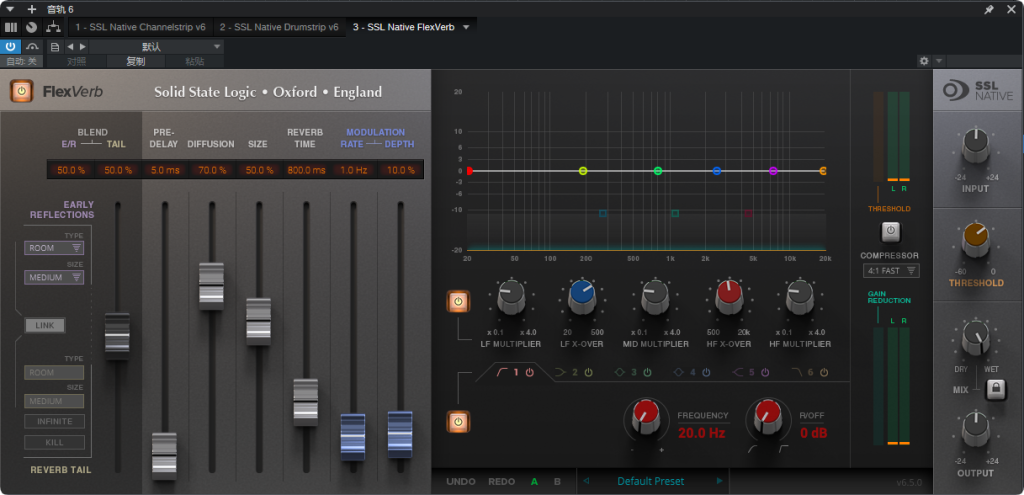The width and height of the screenshot is (1024, 495).
Task: Open the compressor 4:1 FAST dropdown
Action: pos(891,270)
